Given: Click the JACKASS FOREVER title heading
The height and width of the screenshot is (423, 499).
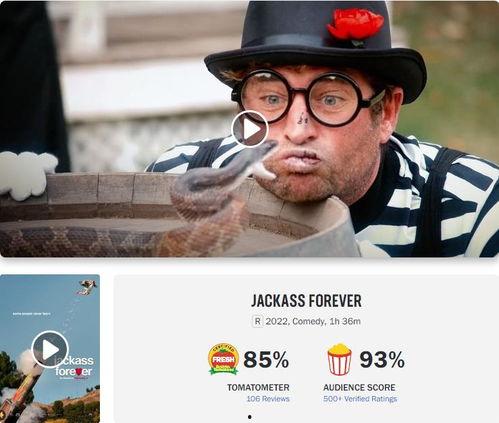Looking at the screenshot, I should [306, 301].
